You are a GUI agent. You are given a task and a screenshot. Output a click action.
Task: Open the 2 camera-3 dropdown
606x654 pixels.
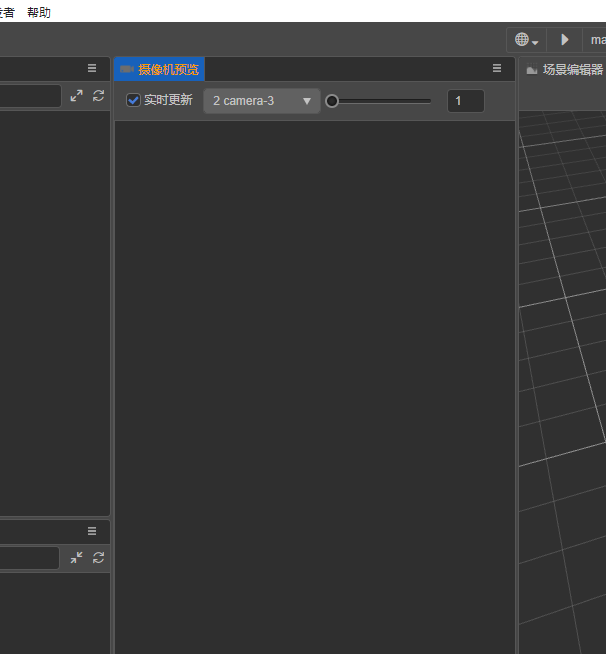[x=262, y=101]
